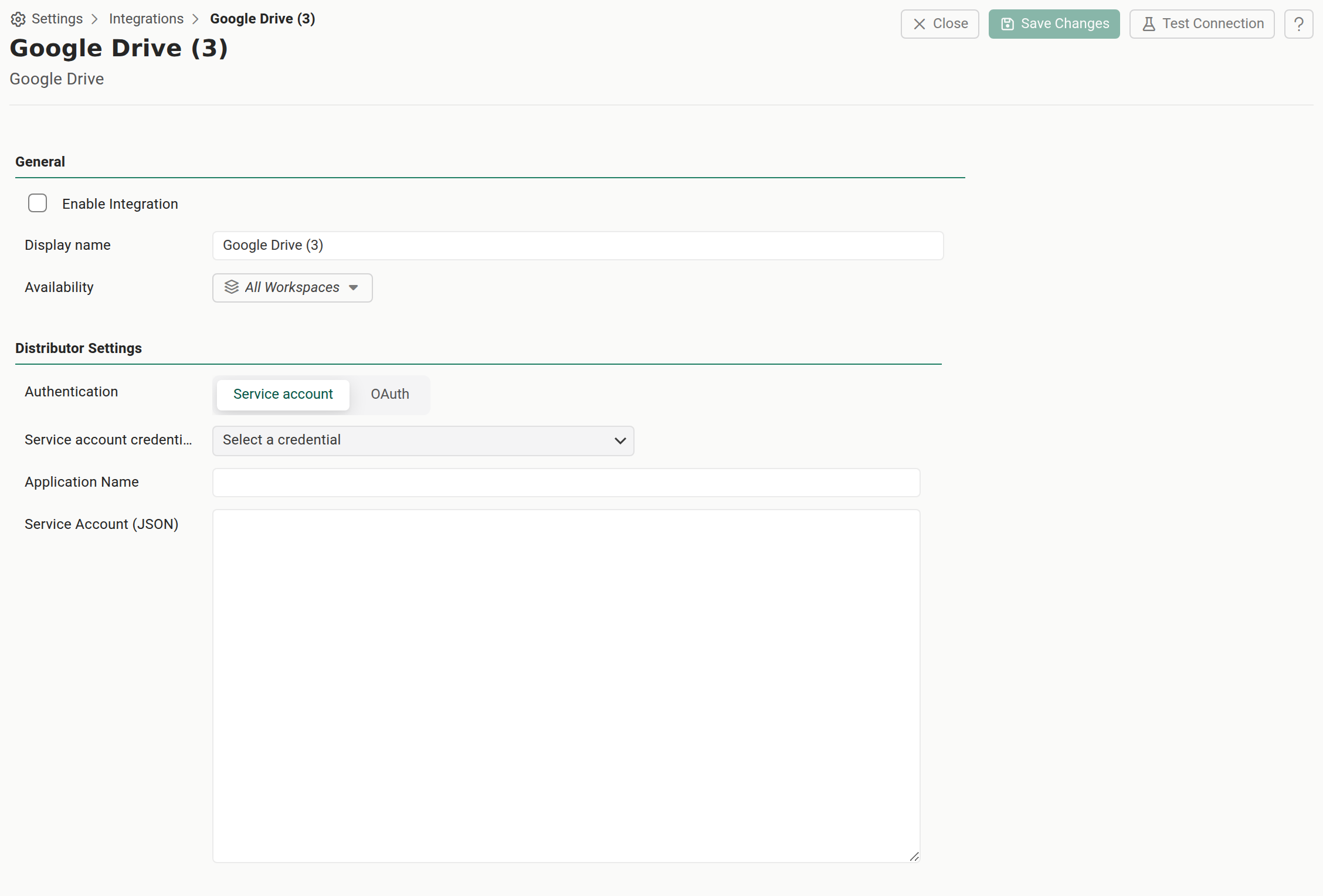
Task: Enable the Enable Integration checkbox
Action: [38, 203]
